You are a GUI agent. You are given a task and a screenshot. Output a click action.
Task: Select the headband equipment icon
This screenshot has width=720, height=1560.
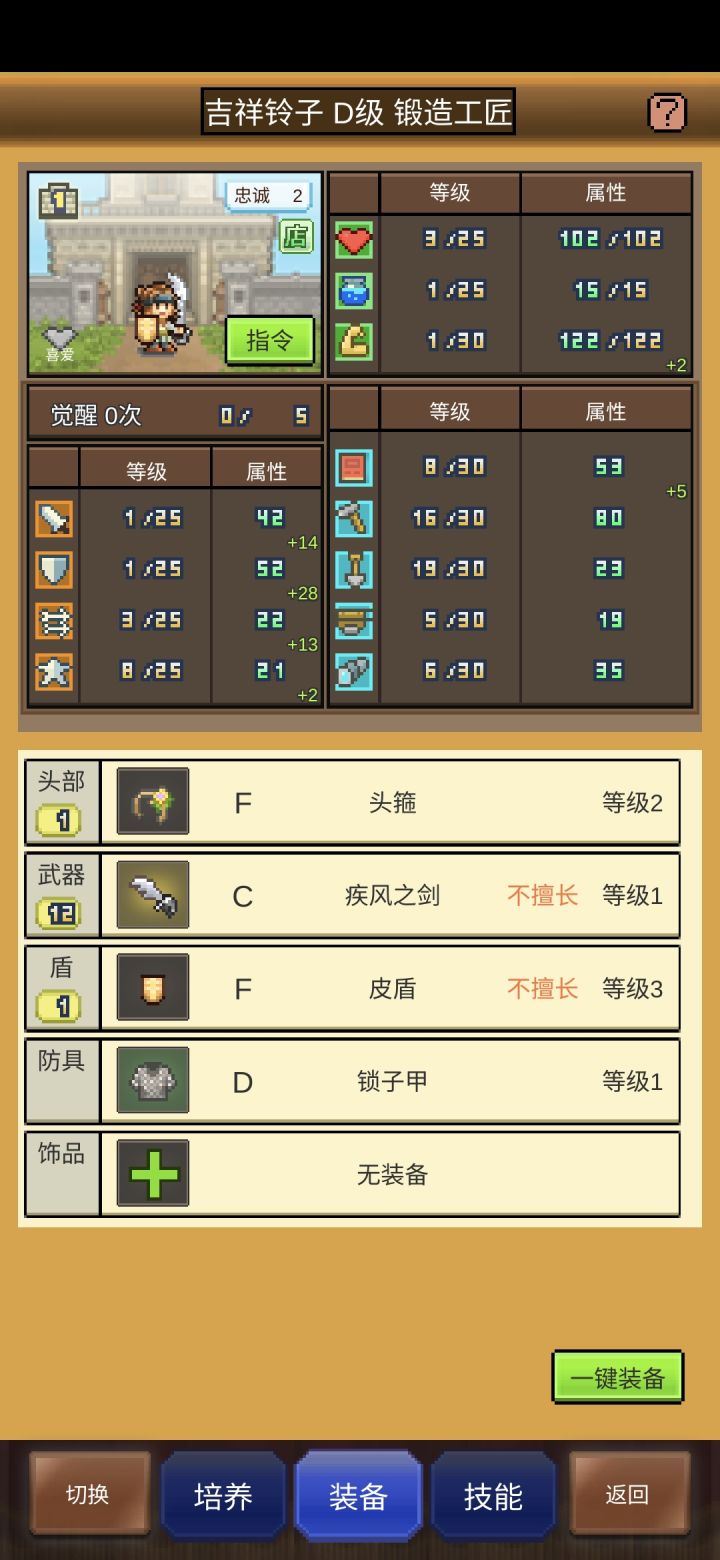point(153,801)
